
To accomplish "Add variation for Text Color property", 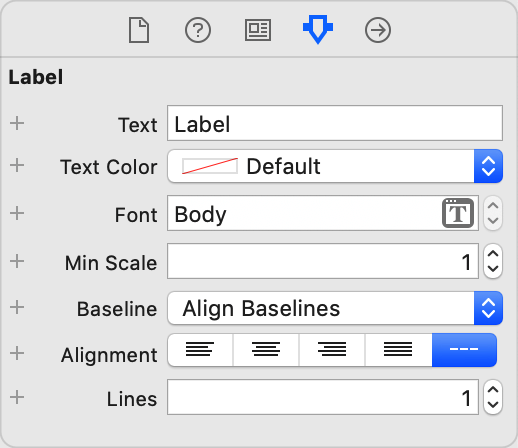I will point(17,165).
